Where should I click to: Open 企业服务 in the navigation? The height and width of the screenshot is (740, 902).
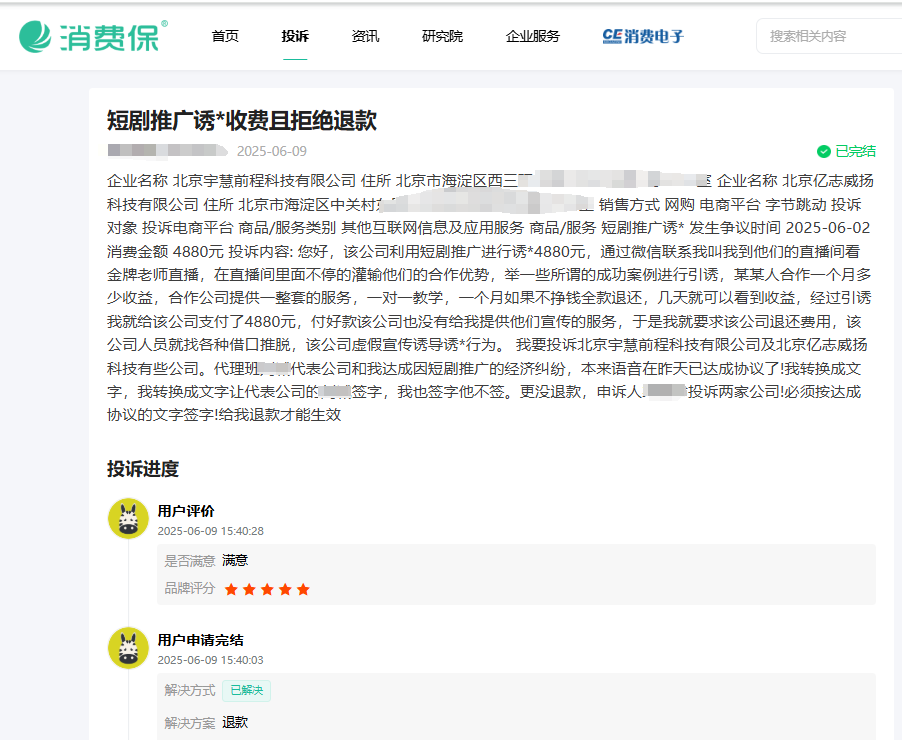point(533,36)
